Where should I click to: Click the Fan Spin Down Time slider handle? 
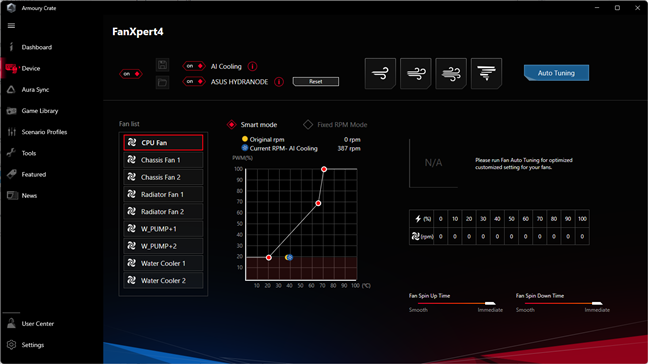click(x=597, y=303)
